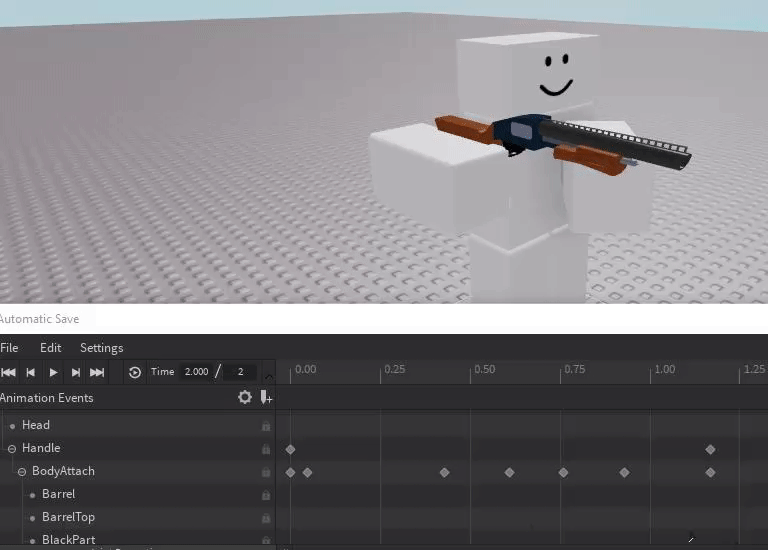The width and height of the screenshot is (768, 550).
Task: Collapse the BodyAttach track
Action: pos(22,472)
